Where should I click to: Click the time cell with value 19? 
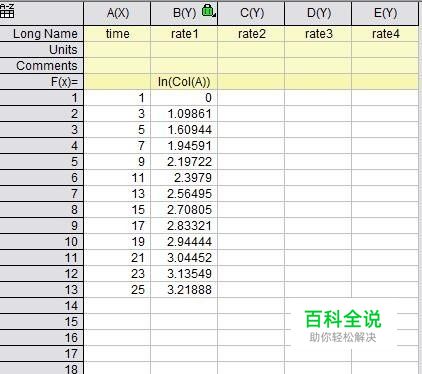coord(117,242)
